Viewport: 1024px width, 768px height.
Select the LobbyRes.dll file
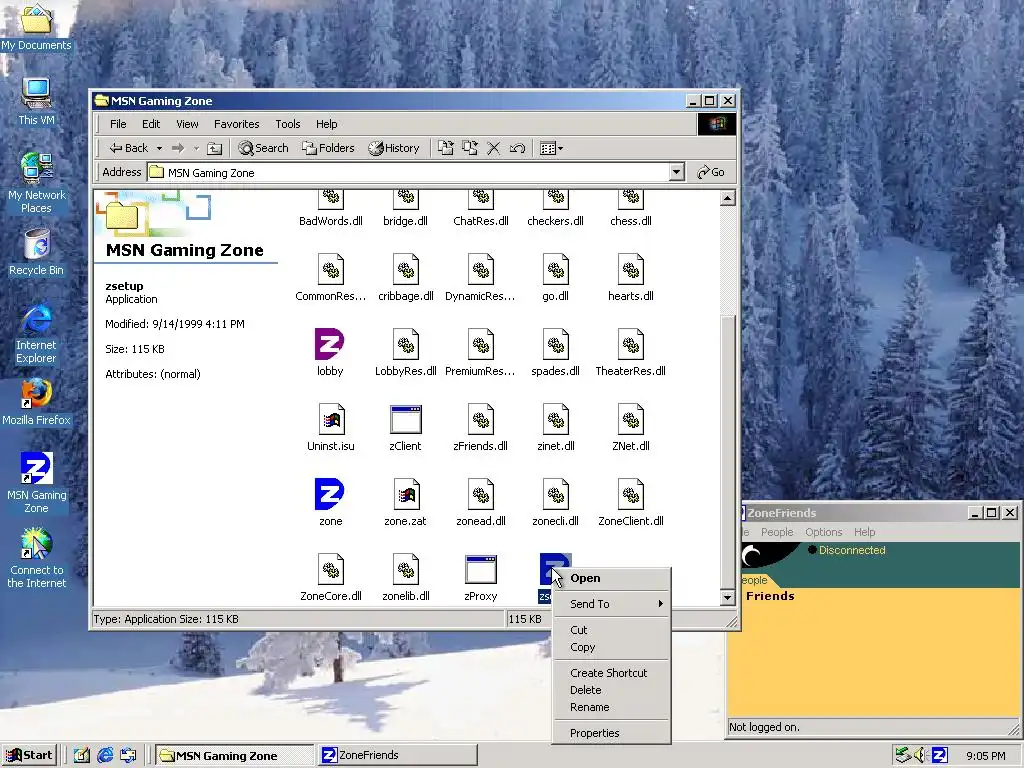(x=406, y=352)
